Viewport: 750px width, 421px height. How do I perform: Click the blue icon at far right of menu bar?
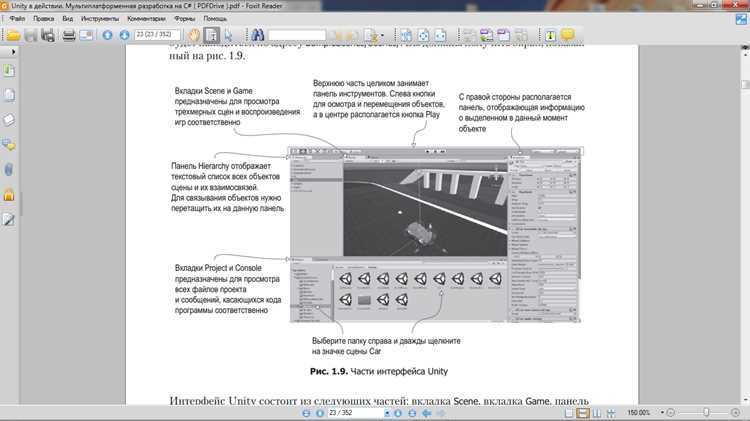coord(741,19)
